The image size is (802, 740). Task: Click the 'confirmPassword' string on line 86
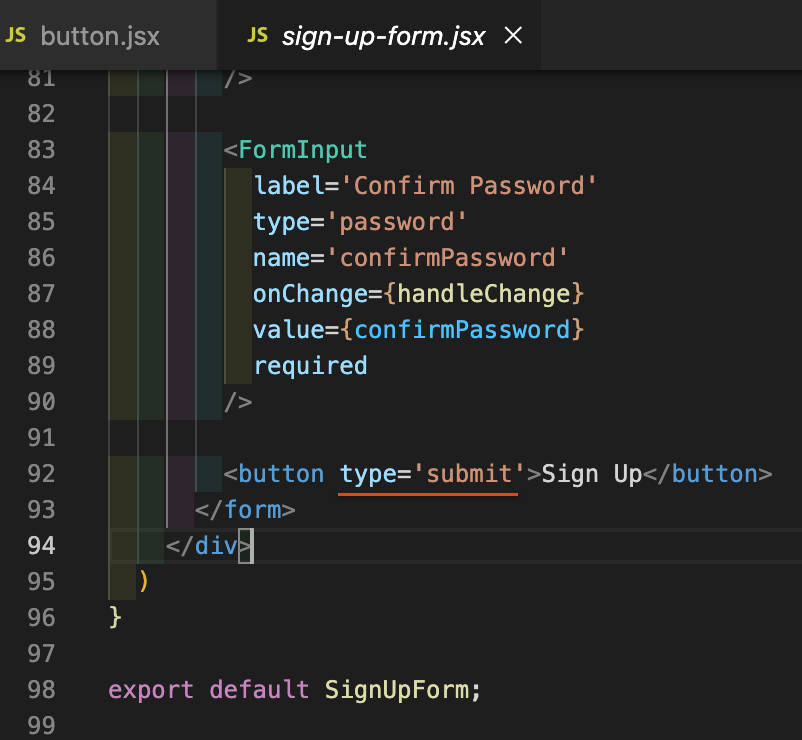[447, 258]
